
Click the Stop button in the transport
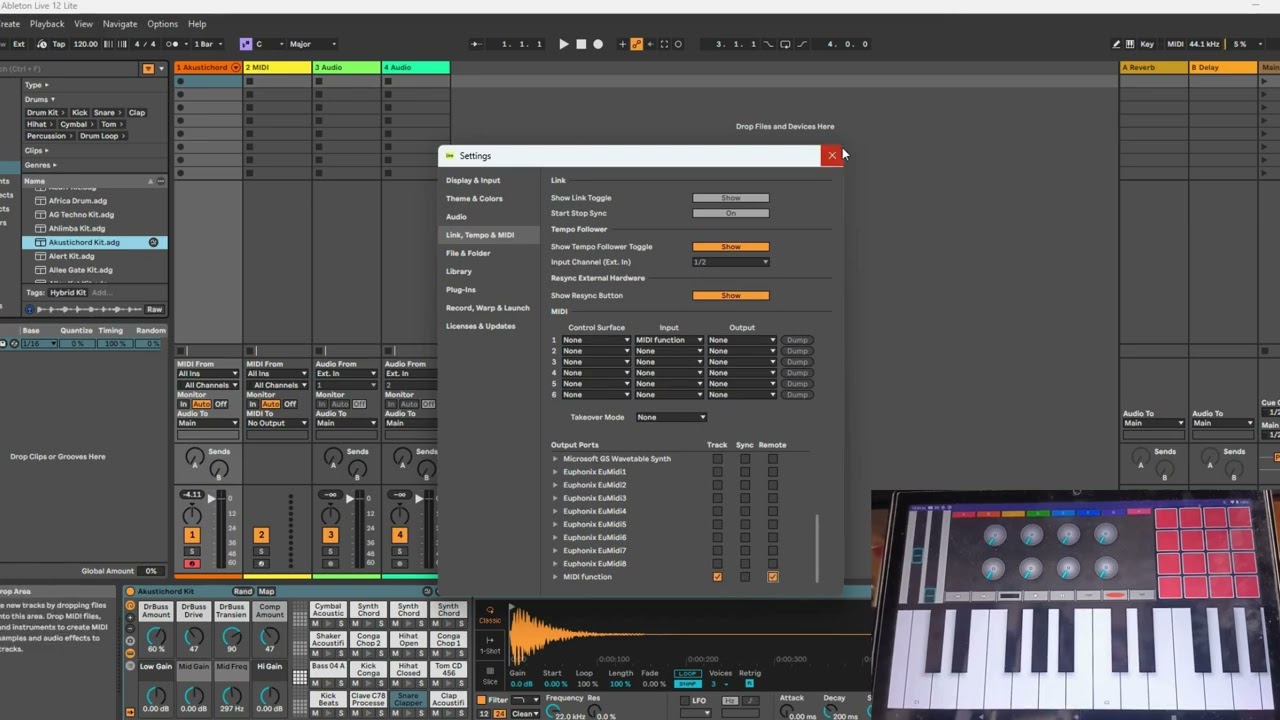click(581, 44)
